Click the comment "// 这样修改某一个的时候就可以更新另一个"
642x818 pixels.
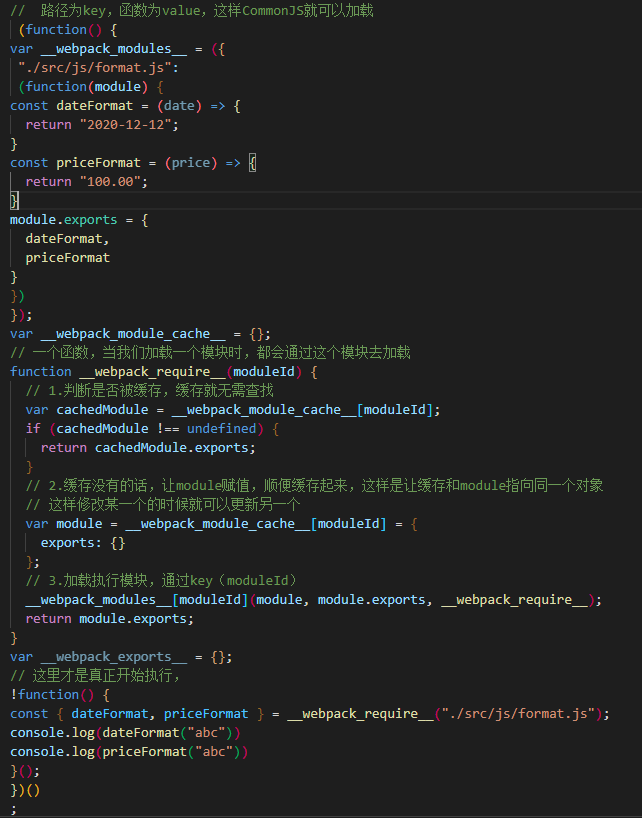pyautogui.click(x=163, y=504)
